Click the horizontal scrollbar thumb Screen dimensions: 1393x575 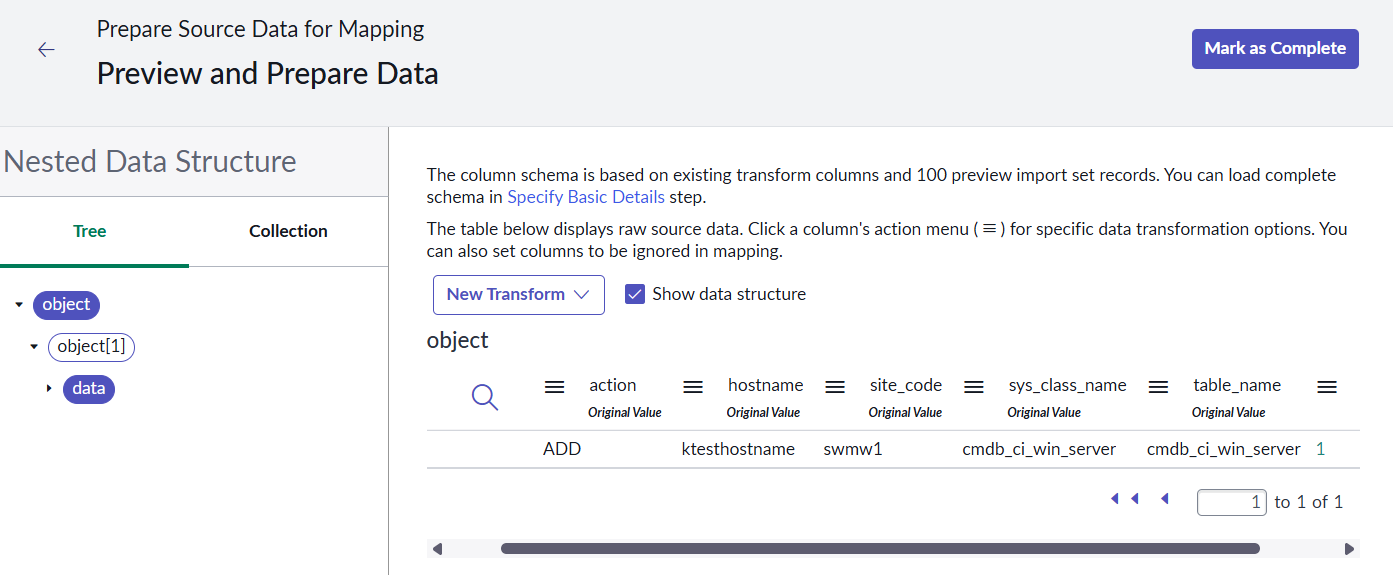click(880, 549)
